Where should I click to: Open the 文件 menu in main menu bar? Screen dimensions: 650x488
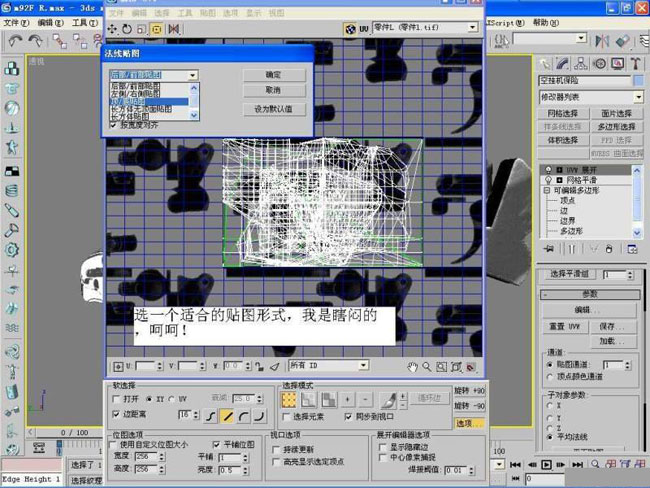tap(16, 22)
